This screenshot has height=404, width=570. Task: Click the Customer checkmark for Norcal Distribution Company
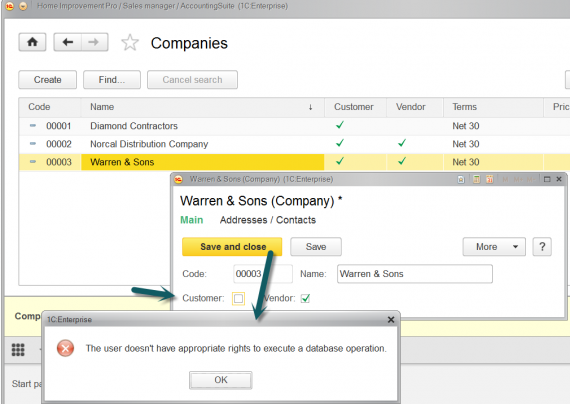point(340,143)
